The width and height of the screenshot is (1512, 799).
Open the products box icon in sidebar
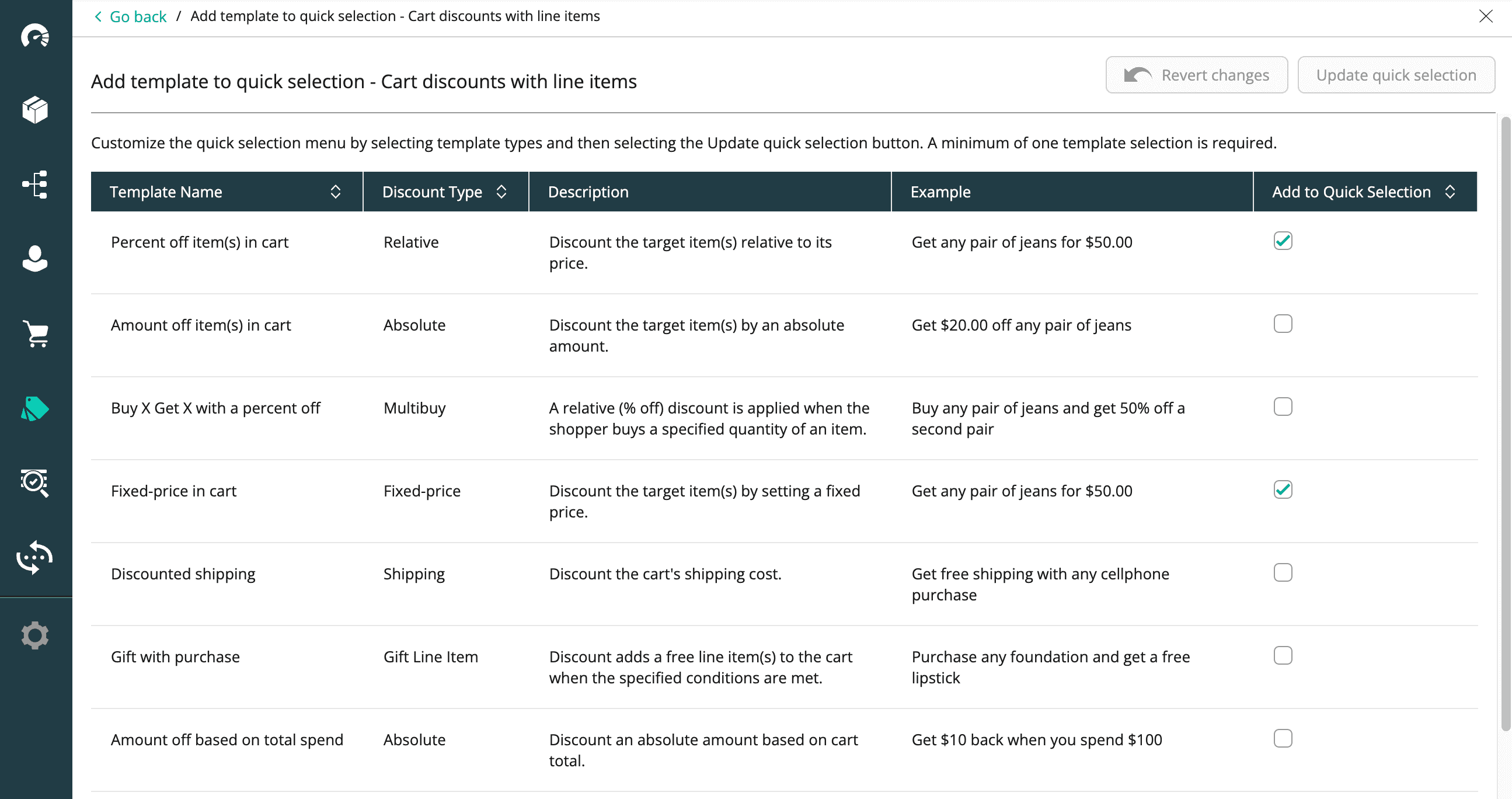point(35,110)
